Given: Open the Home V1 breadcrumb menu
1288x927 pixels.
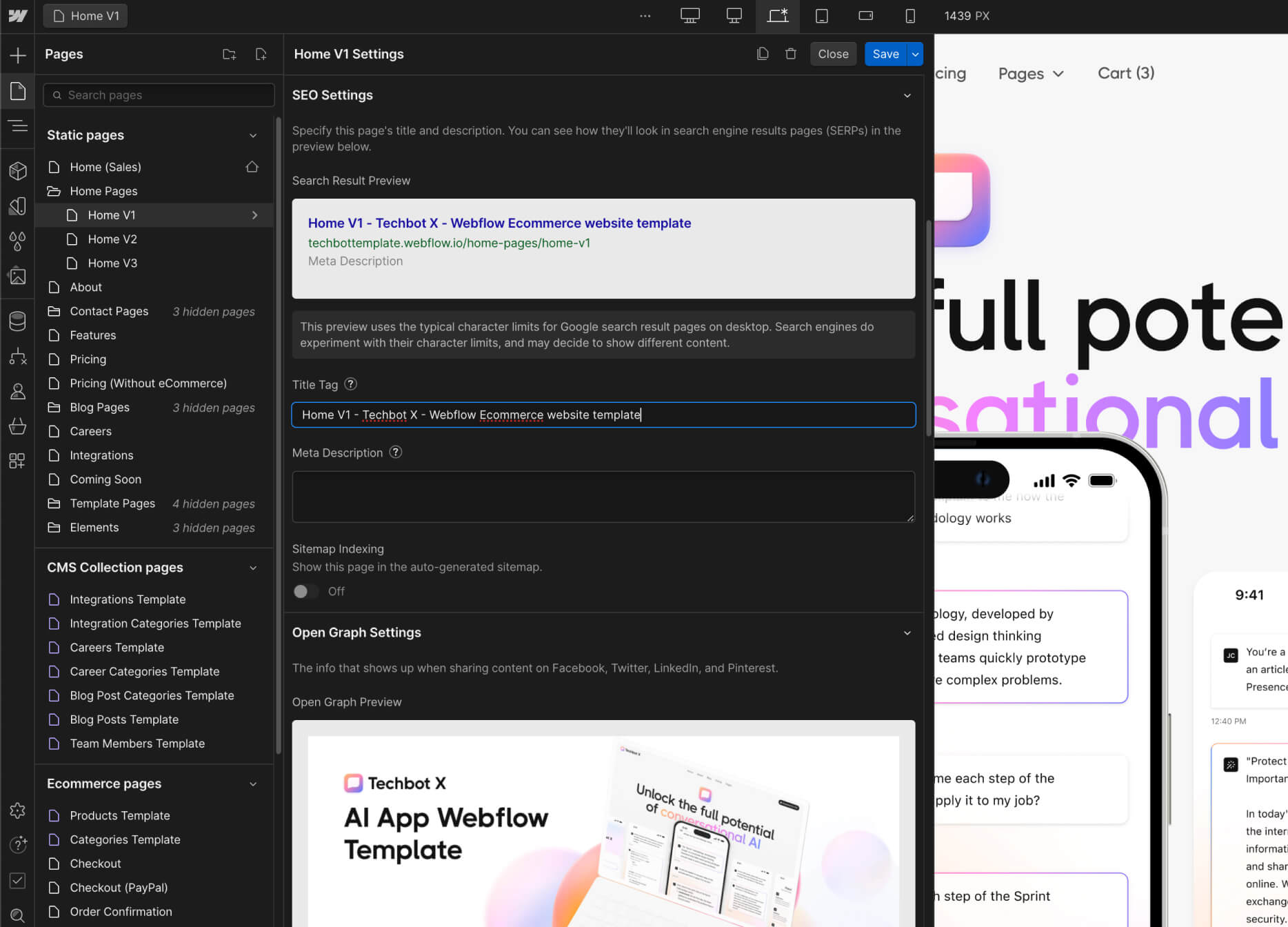Looking at the screenshot, I should pyautogui.click(x=85, y=15).
